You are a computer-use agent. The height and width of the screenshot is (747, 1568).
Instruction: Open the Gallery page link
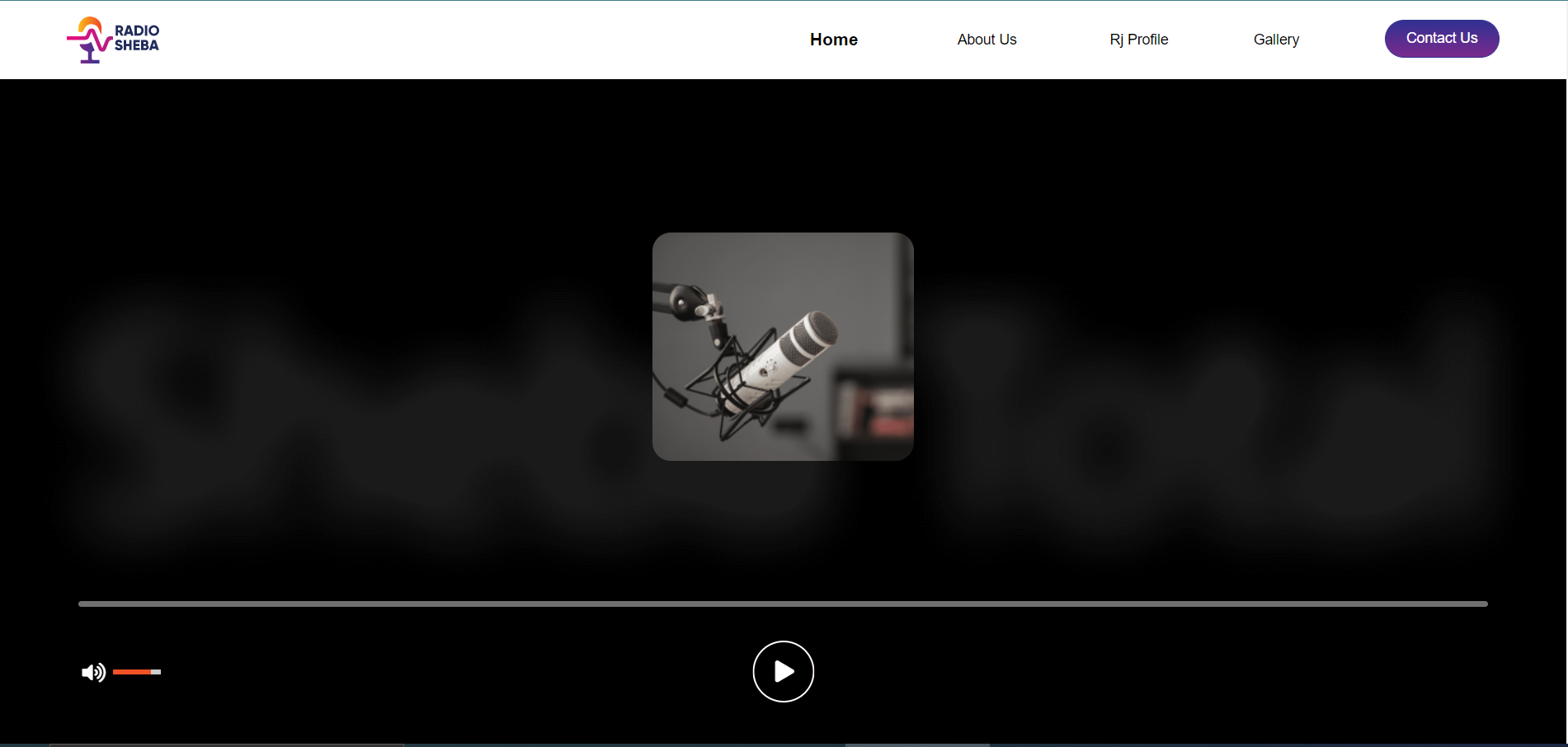(x=1276, y=40)
